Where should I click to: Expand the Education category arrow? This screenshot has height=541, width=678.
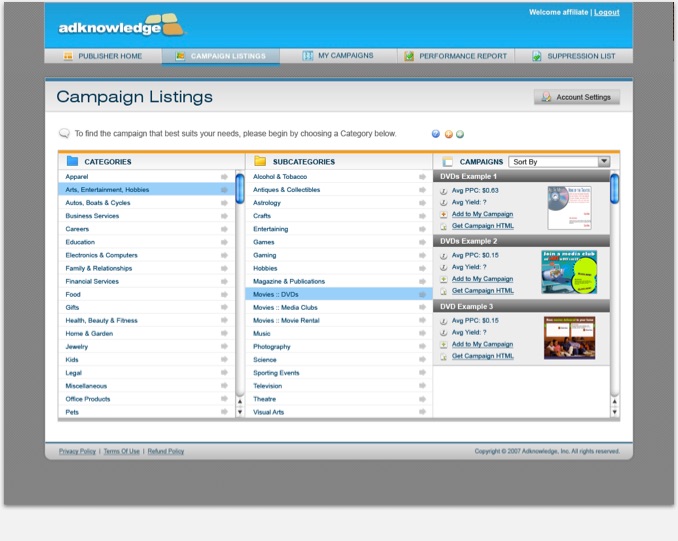[224, 242]
